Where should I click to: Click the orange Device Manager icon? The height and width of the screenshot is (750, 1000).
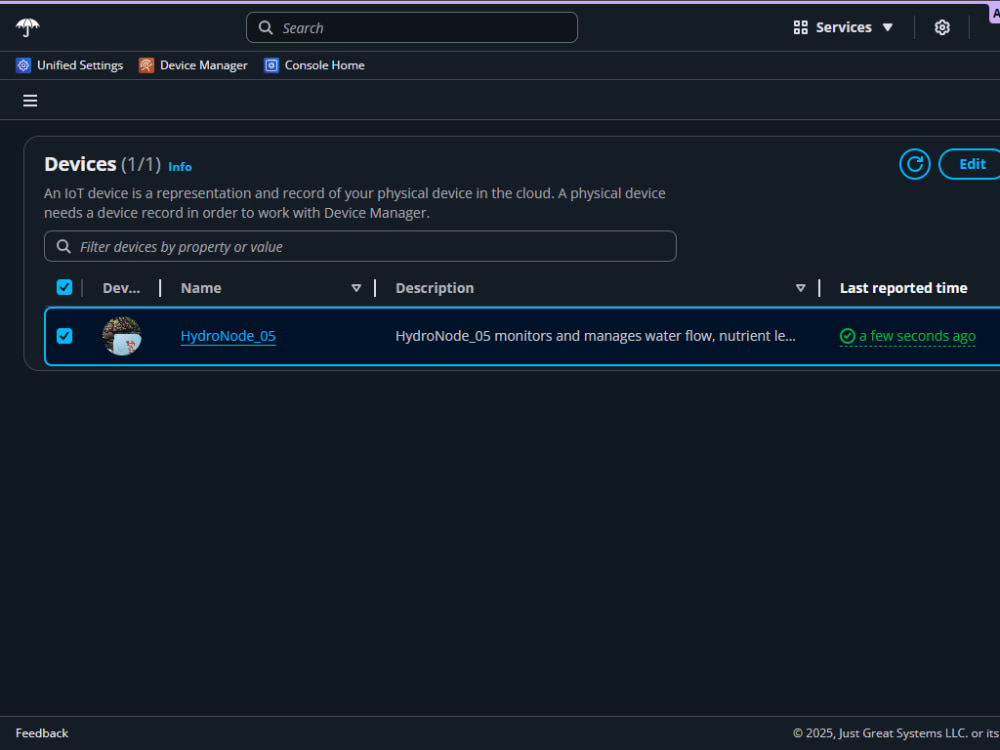tap(146, 65)
